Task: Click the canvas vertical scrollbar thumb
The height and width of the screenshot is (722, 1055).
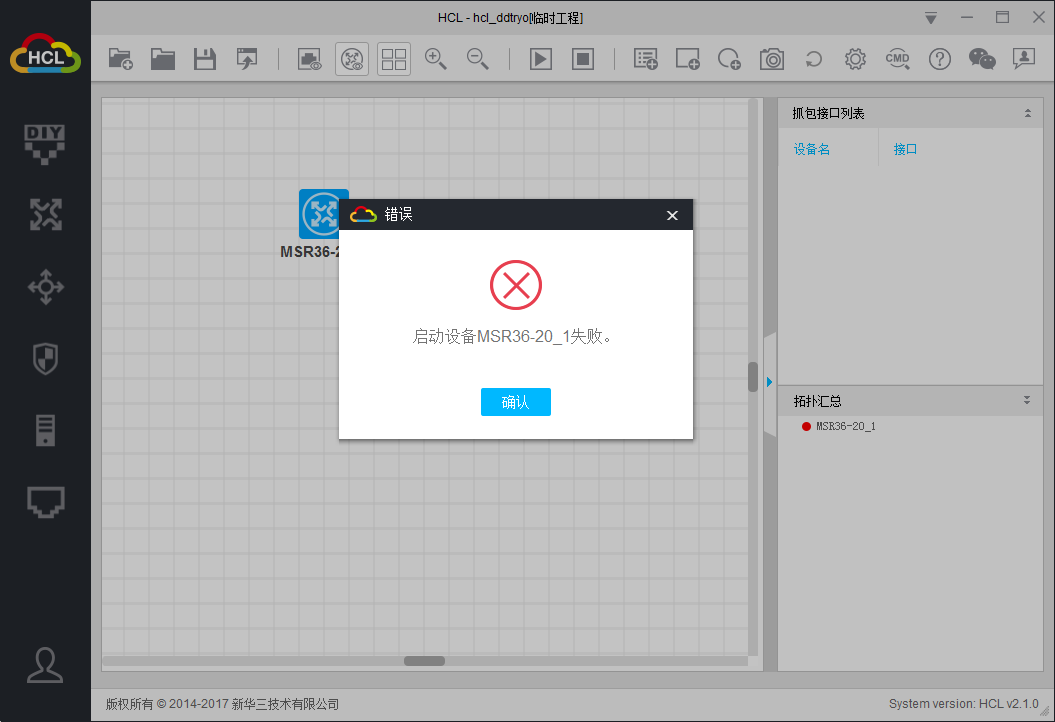Action: [753, 376]
